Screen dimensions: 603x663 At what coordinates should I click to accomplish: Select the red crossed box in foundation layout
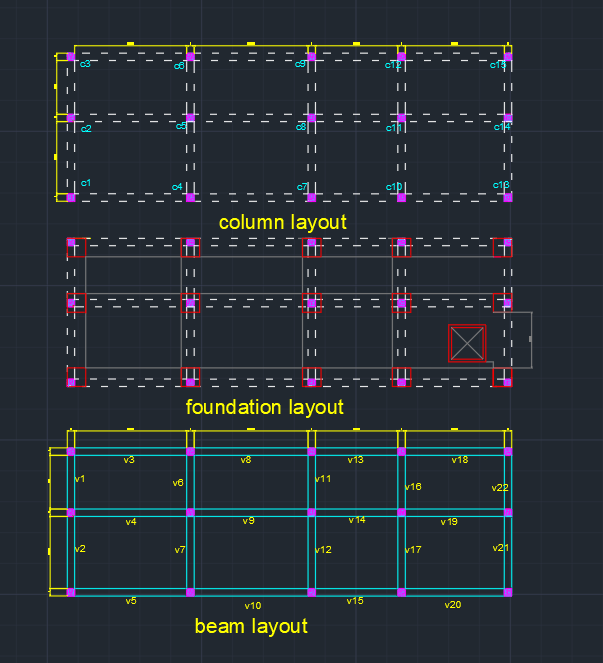tap(467, 343)
